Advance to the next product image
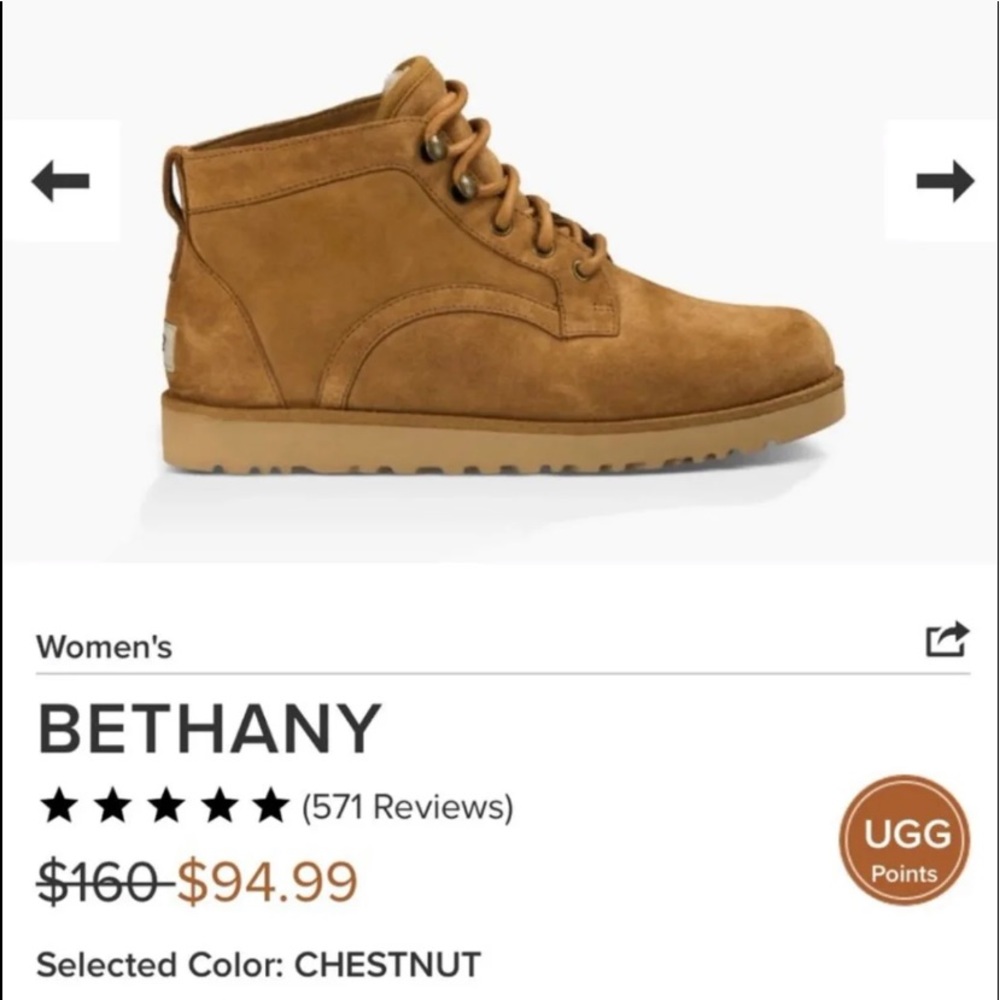 pos(944,182)
